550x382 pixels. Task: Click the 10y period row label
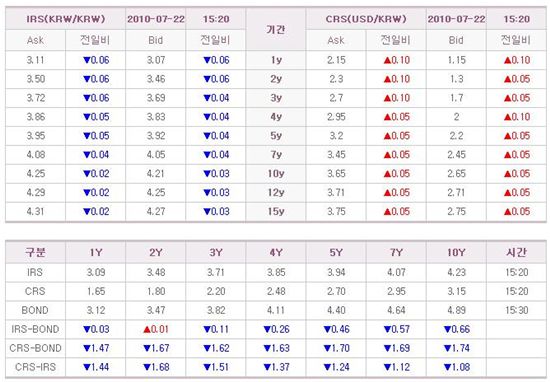[276, 174]
